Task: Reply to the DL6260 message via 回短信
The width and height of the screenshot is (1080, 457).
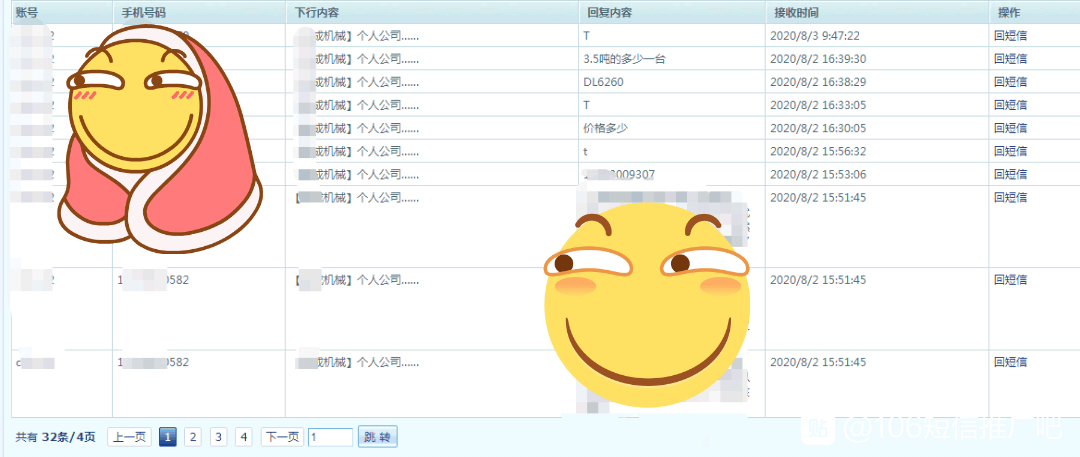Action: tap(1010, 82)
